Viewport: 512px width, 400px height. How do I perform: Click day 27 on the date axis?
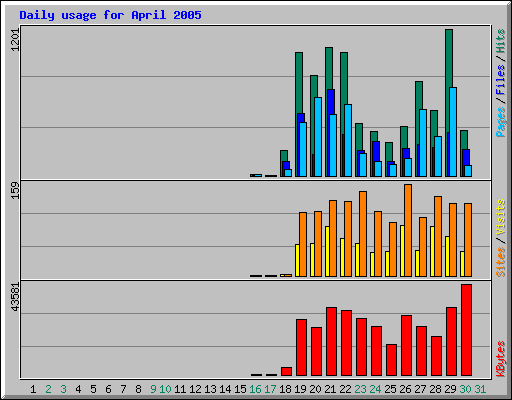(420, 389)
